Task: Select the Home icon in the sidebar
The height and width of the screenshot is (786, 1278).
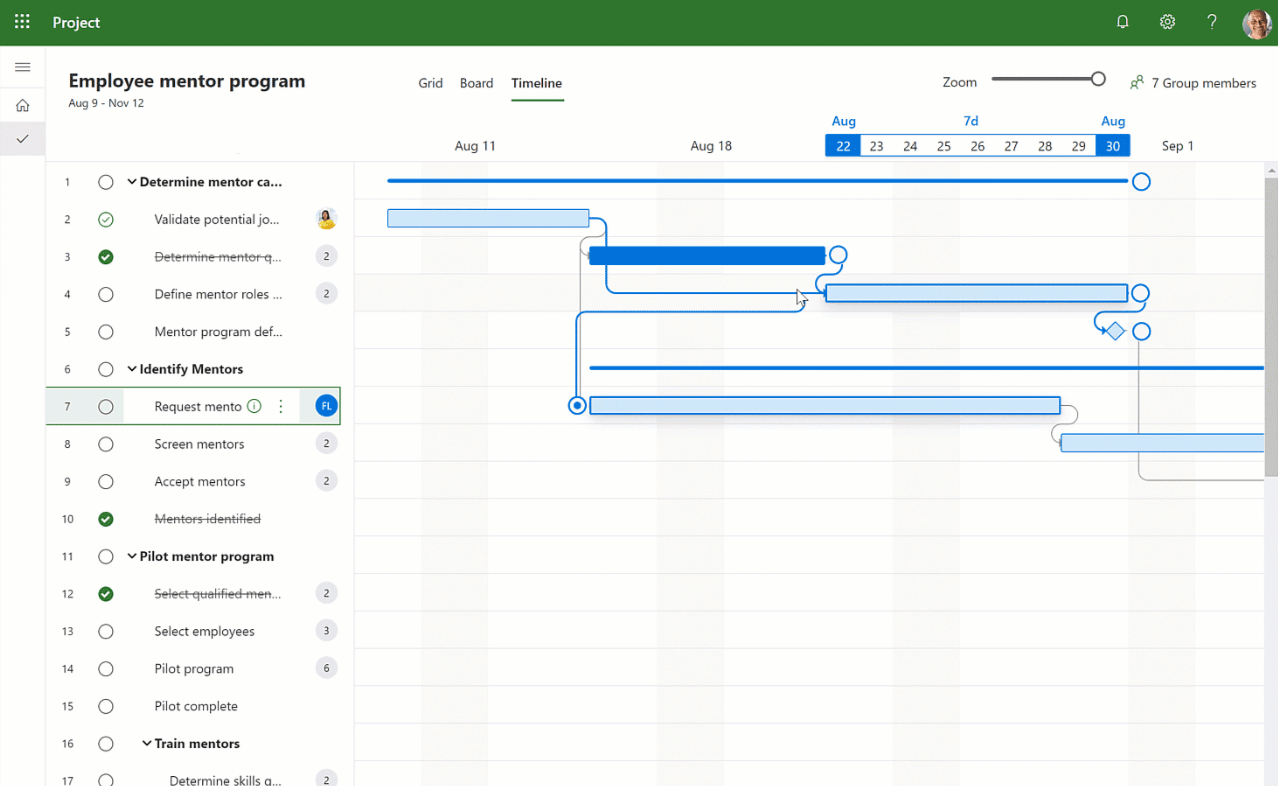Action: pyautogui.click(x=22, y=104)
